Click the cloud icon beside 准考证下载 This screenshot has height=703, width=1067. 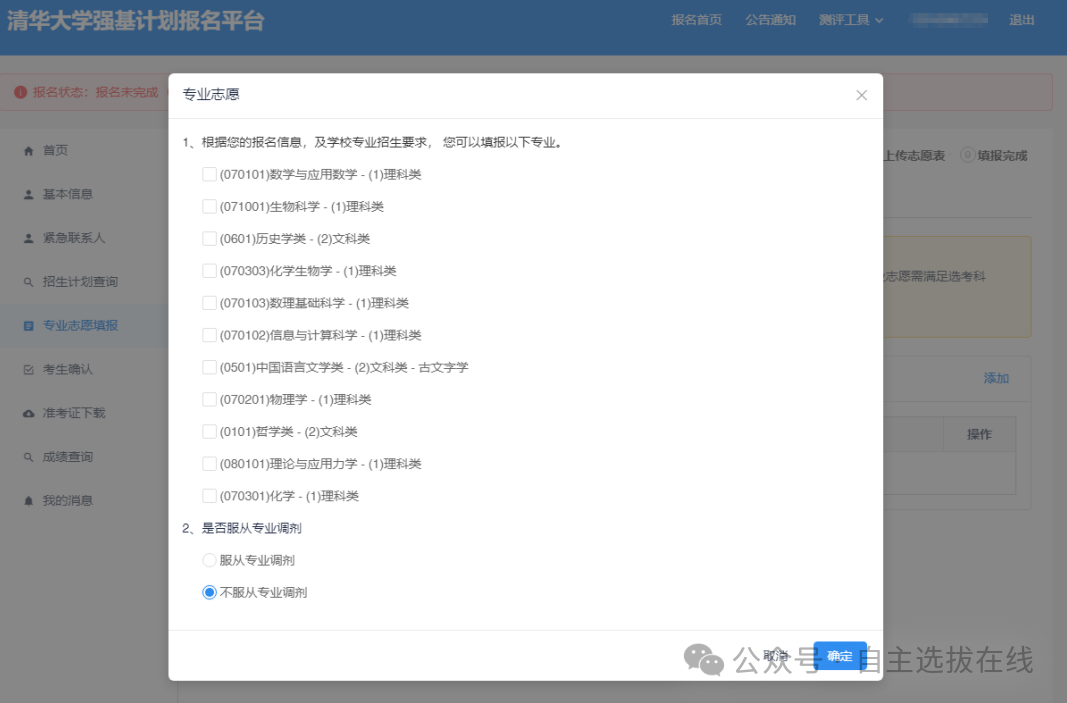click(27, 413)
